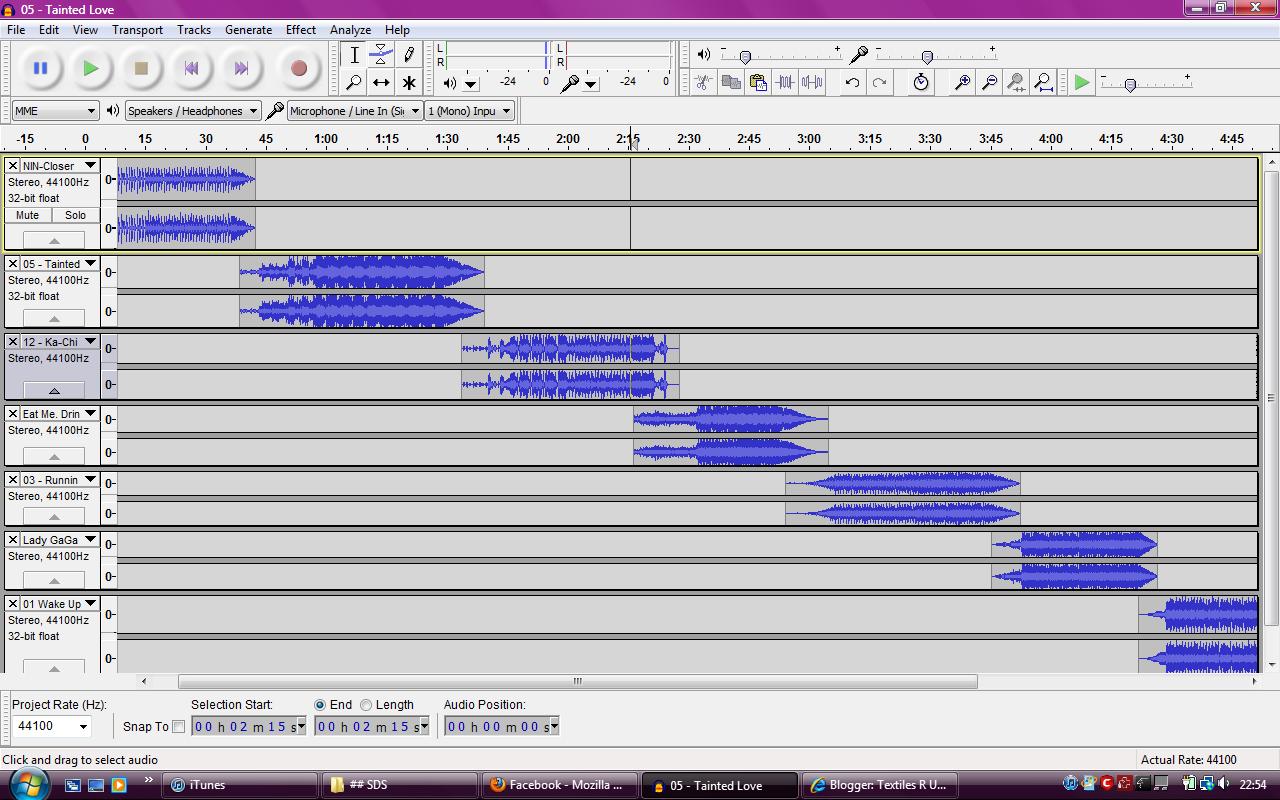
Task: Stop playback with the Stop button
Action: 141,68
